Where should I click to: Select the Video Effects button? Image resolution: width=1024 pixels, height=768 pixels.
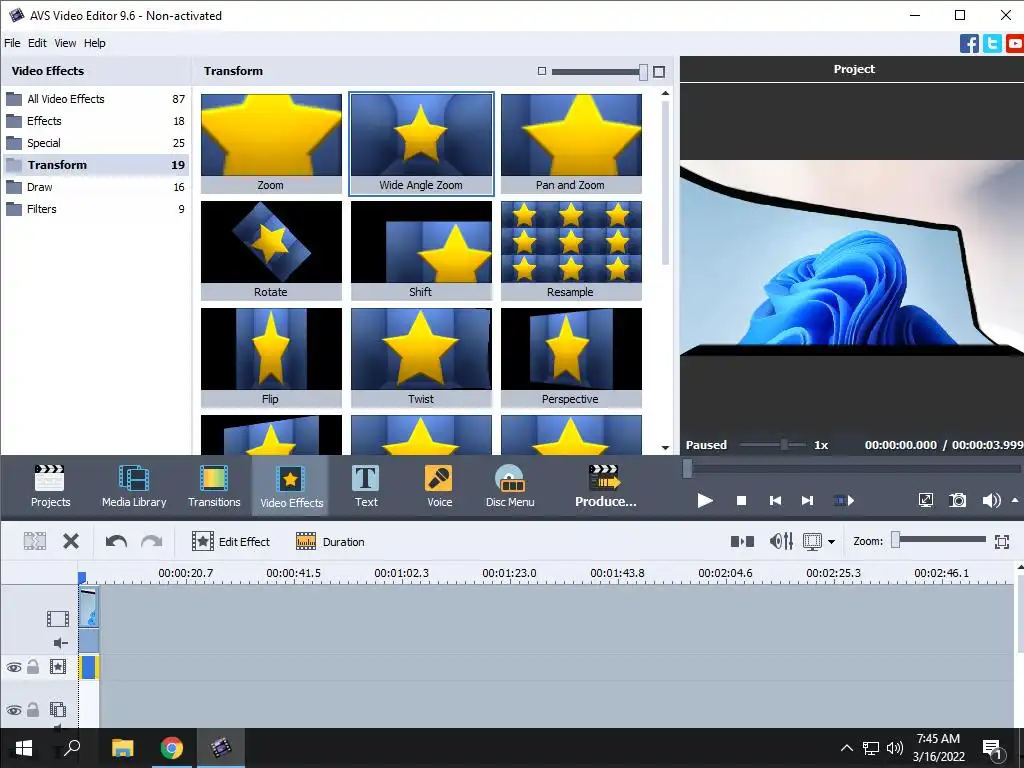(291, 486)
